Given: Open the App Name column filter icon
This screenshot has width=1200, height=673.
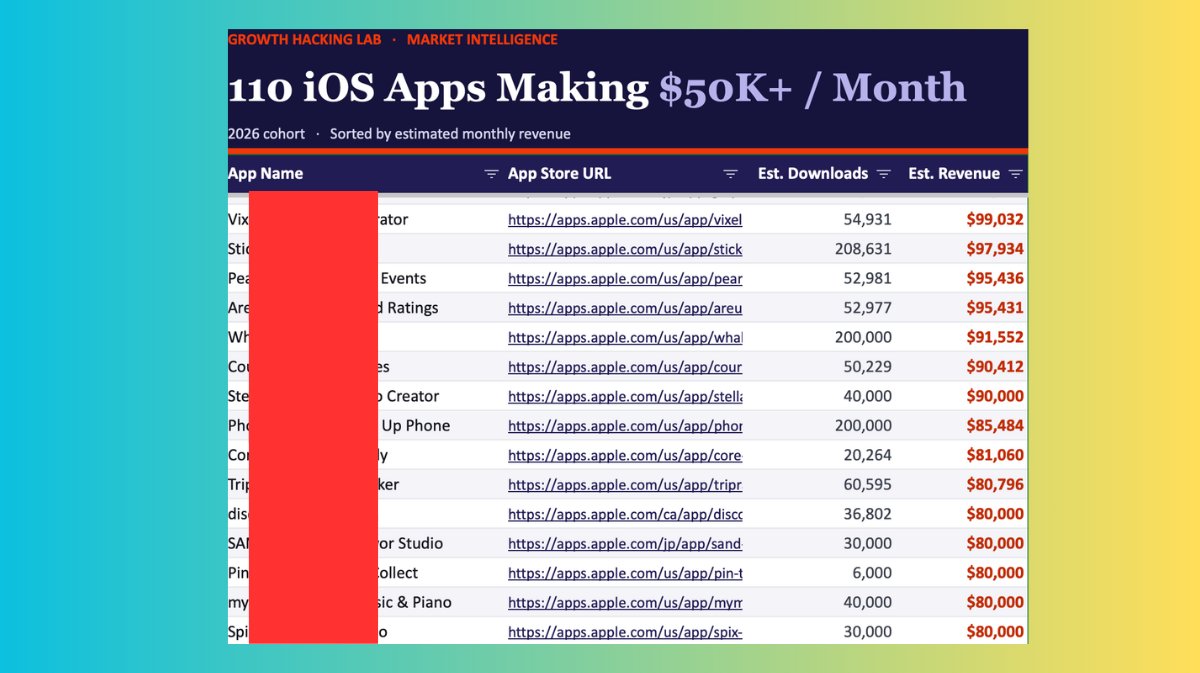Looking at the screenshot, I should (x=491, y=174).
